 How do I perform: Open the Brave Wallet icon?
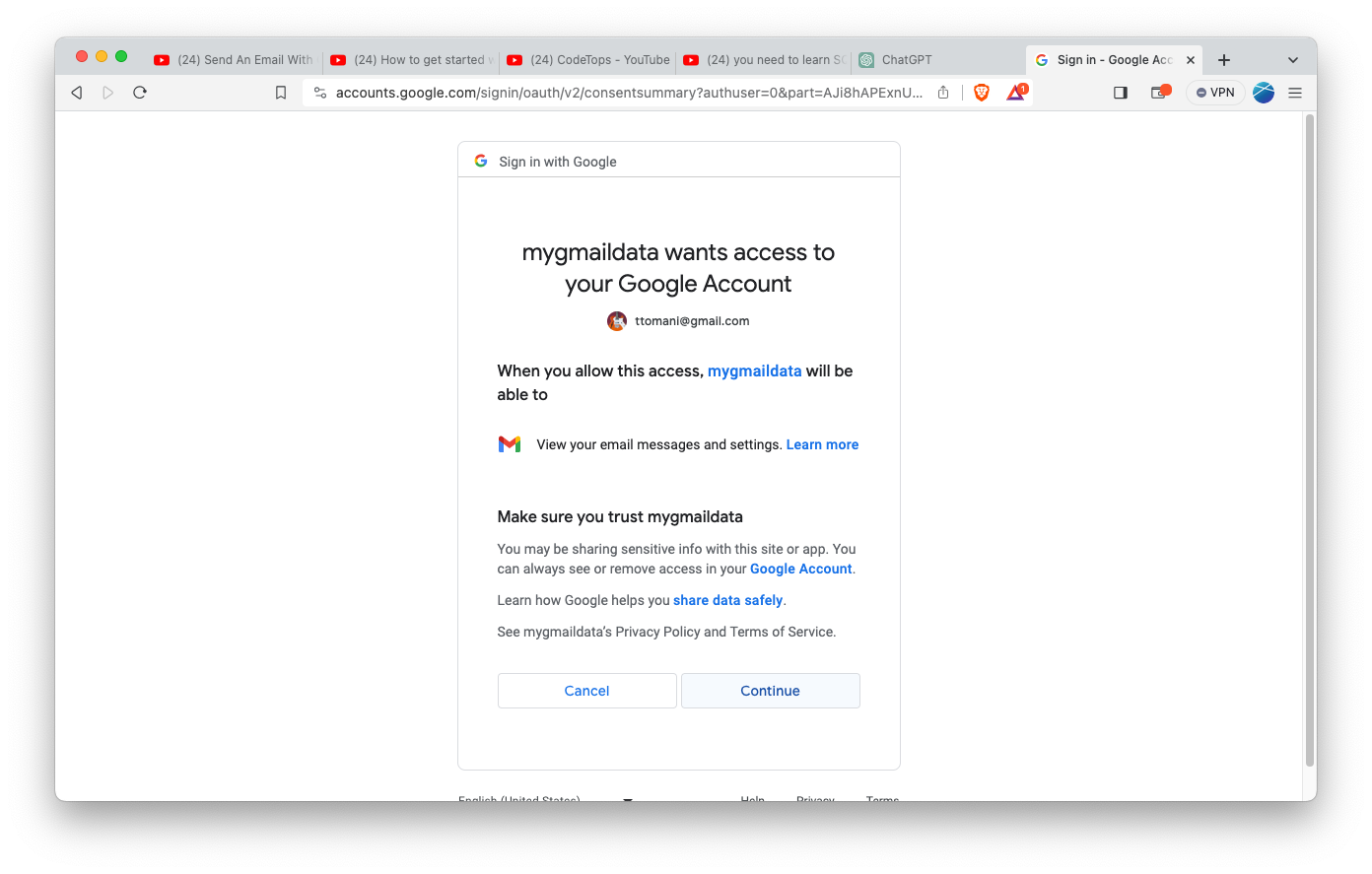tap(1160, 93)
